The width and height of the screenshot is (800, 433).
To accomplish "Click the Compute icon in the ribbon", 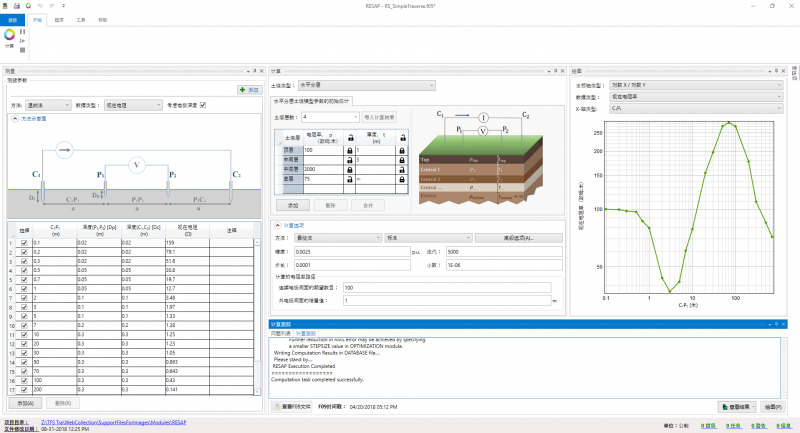I will tap(9, 37).
